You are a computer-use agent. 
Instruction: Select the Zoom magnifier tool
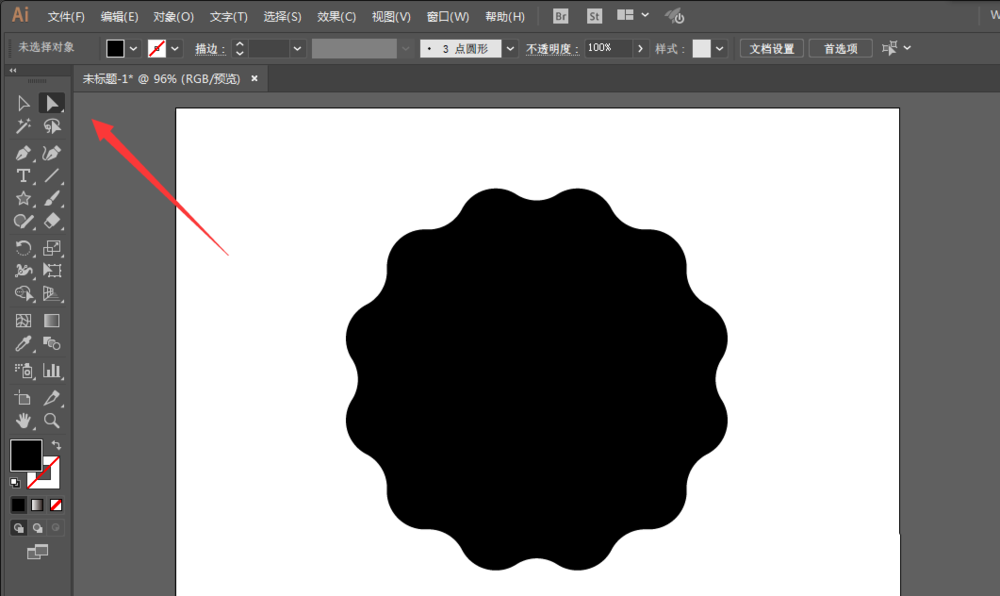point(52,421)
